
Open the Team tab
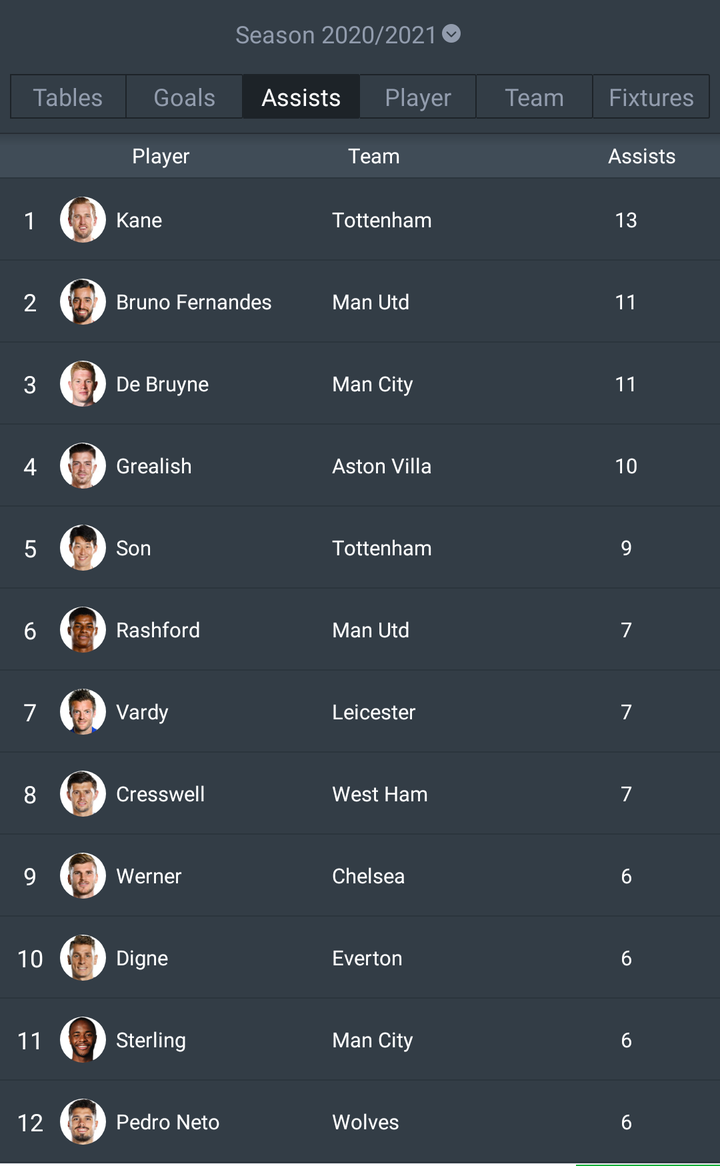534,97
